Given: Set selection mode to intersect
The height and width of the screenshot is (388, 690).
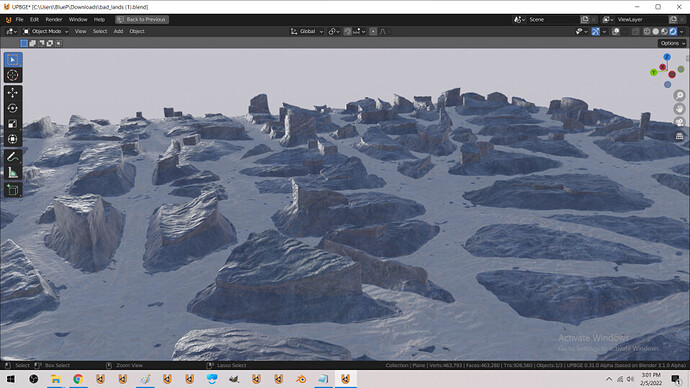Looking at the screenshot, I should pyautogui.click(x=59, y=43).
